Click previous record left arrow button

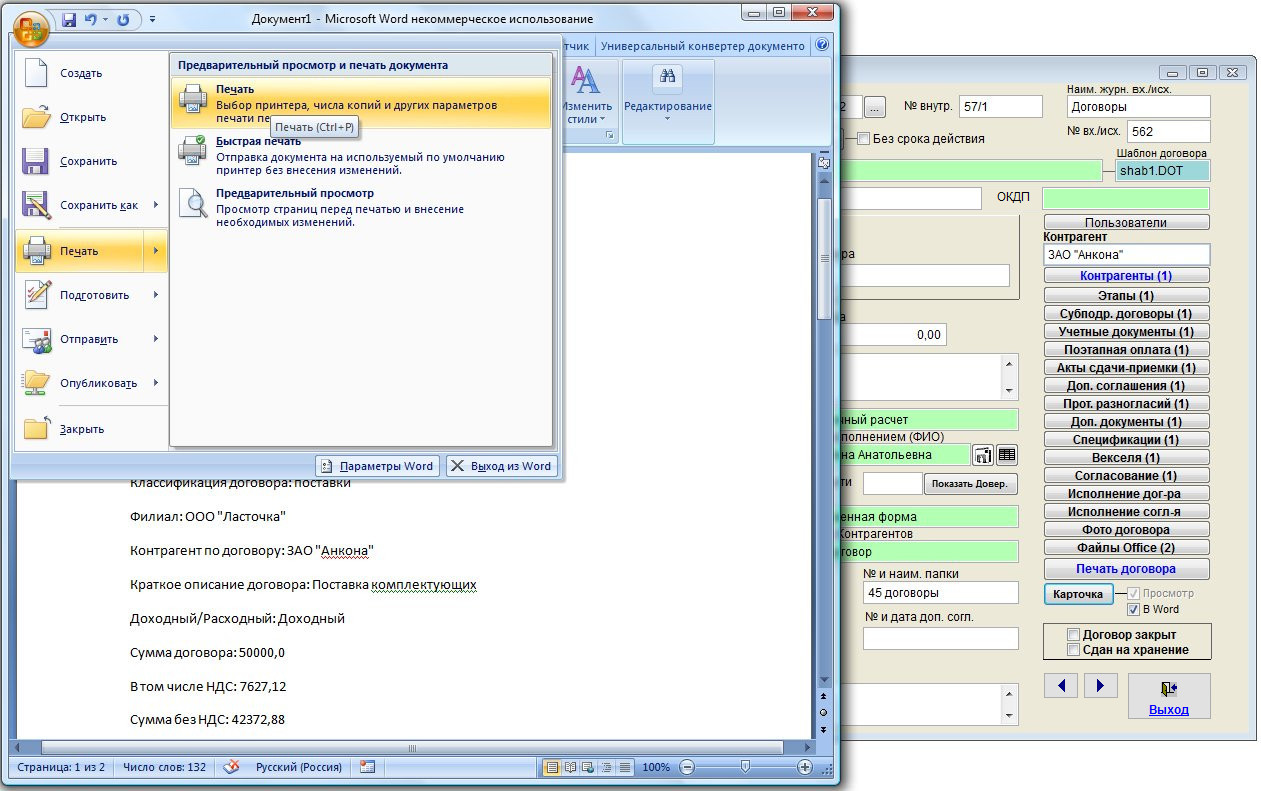[x=1061, y=685]
